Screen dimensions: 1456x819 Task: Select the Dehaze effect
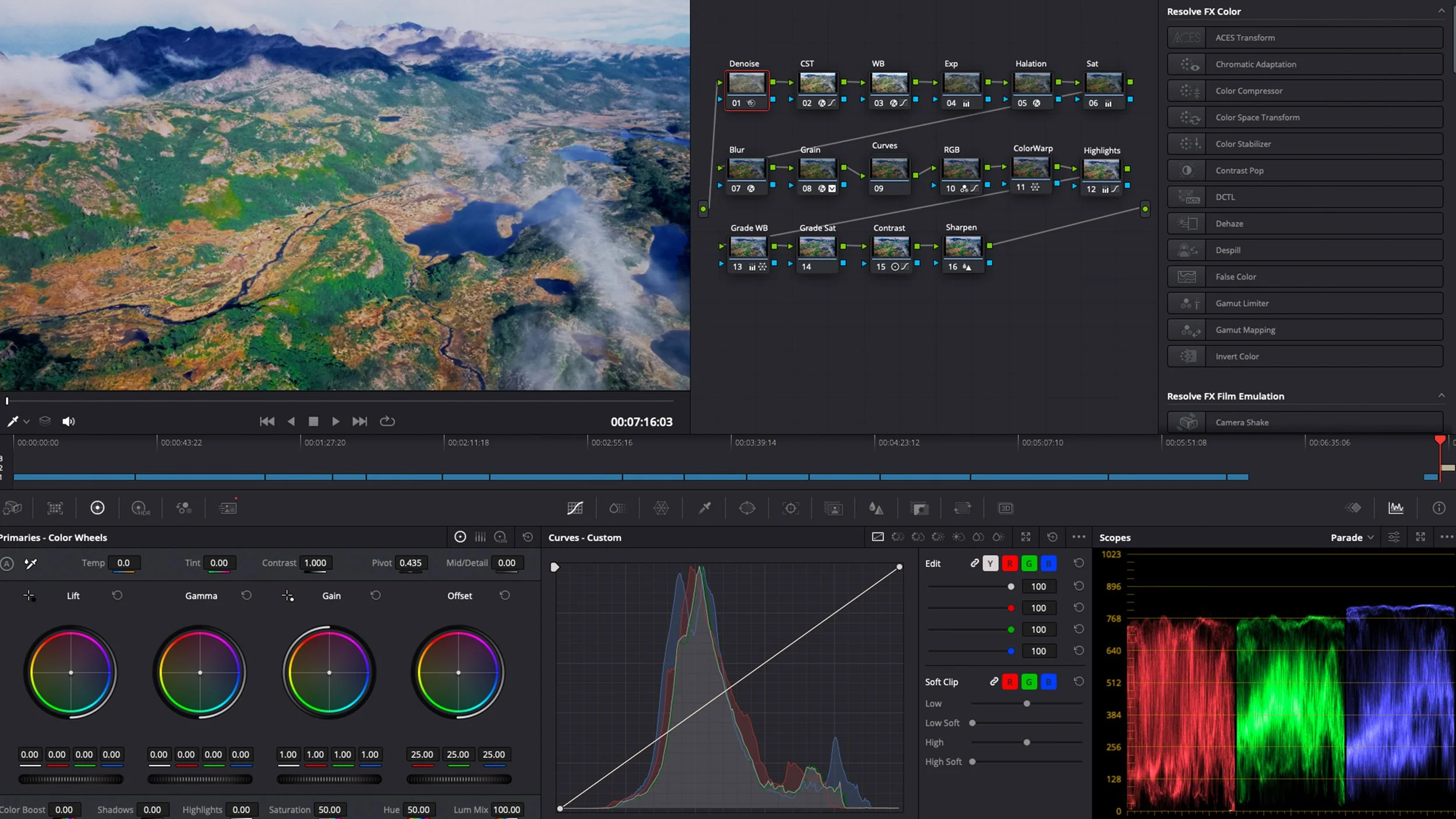click(x=1305, y=224)
